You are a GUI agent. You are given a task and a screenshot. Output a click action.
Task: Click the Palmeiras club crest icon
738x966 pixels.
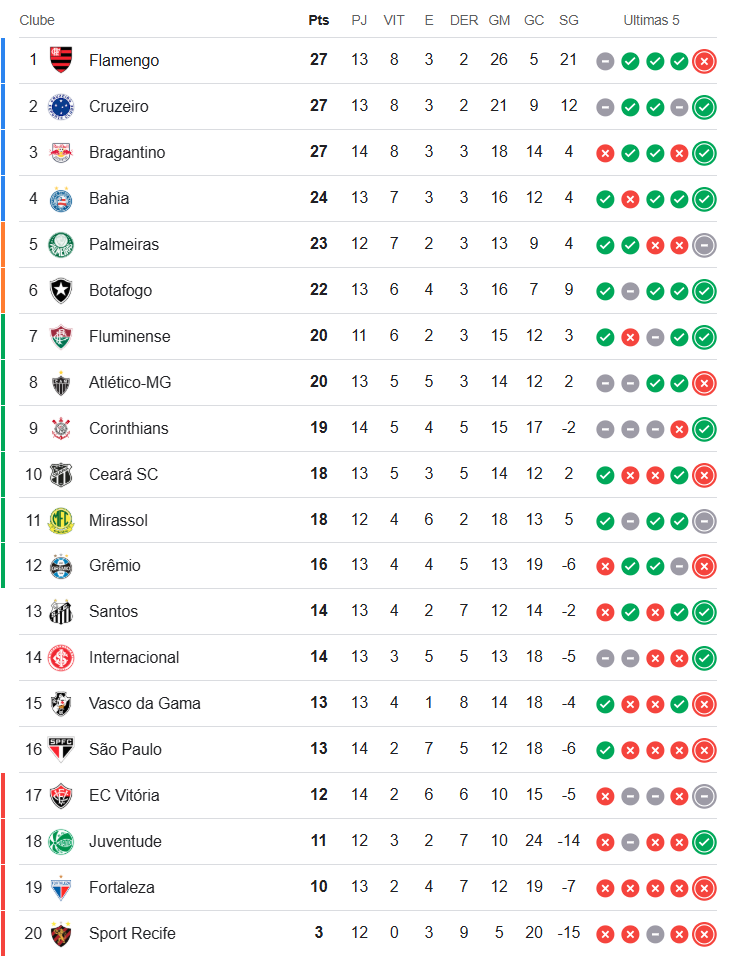click(x=62, y=244)
